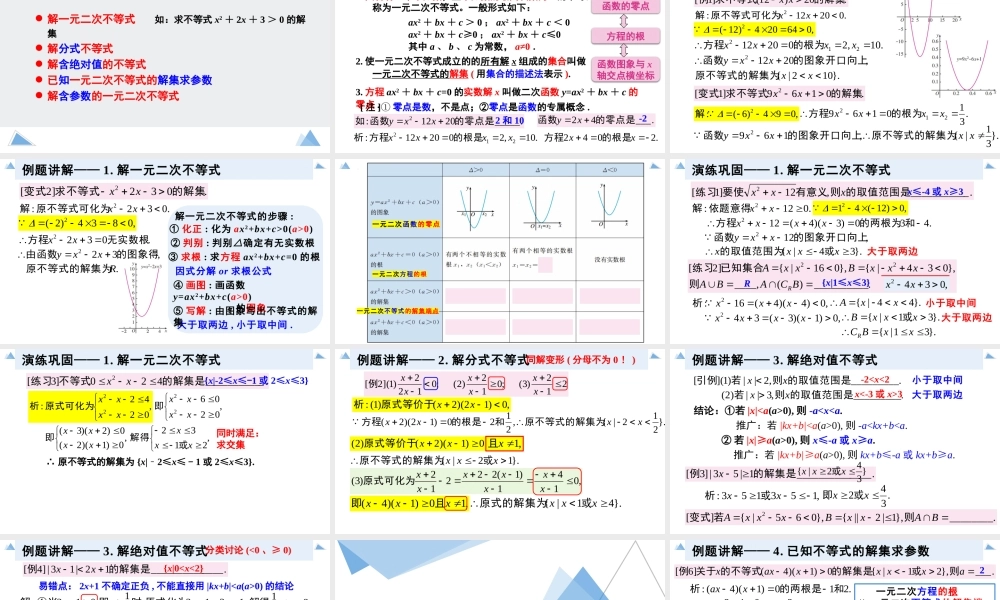Click the Δ>0 table header cell
This screenshot has width=1000, height=600.
(476, 170)
